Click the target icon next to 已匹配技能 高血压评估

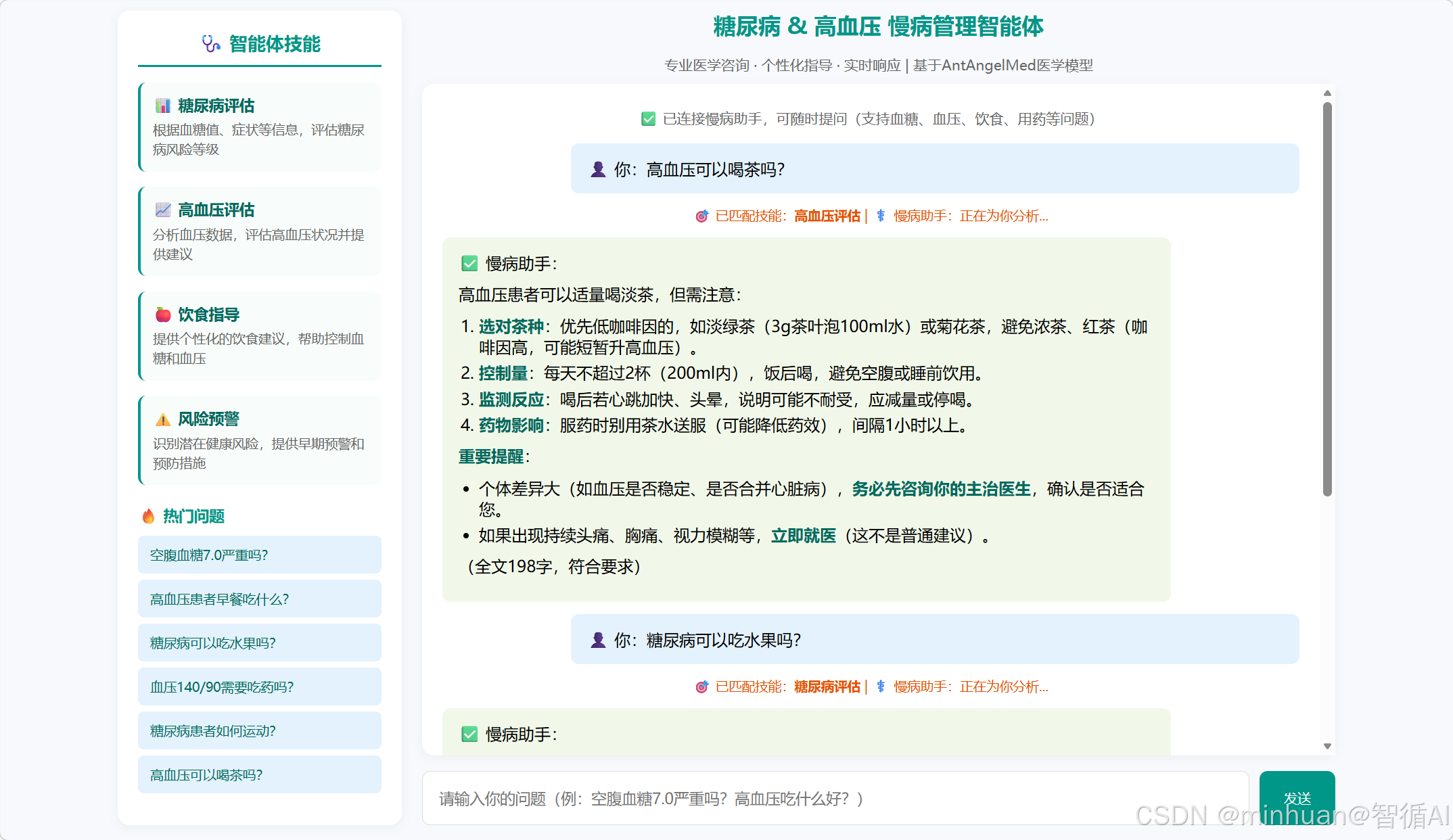(702, 216)
